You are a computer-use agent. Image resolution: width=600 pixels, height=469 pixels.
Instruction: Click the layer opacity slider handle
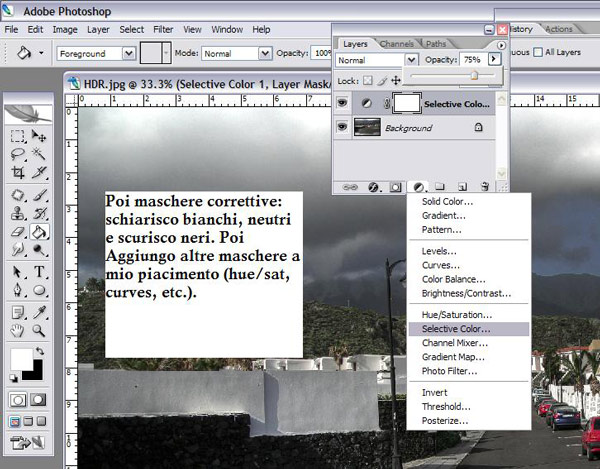pyautogui.click(x=474, y=75)
